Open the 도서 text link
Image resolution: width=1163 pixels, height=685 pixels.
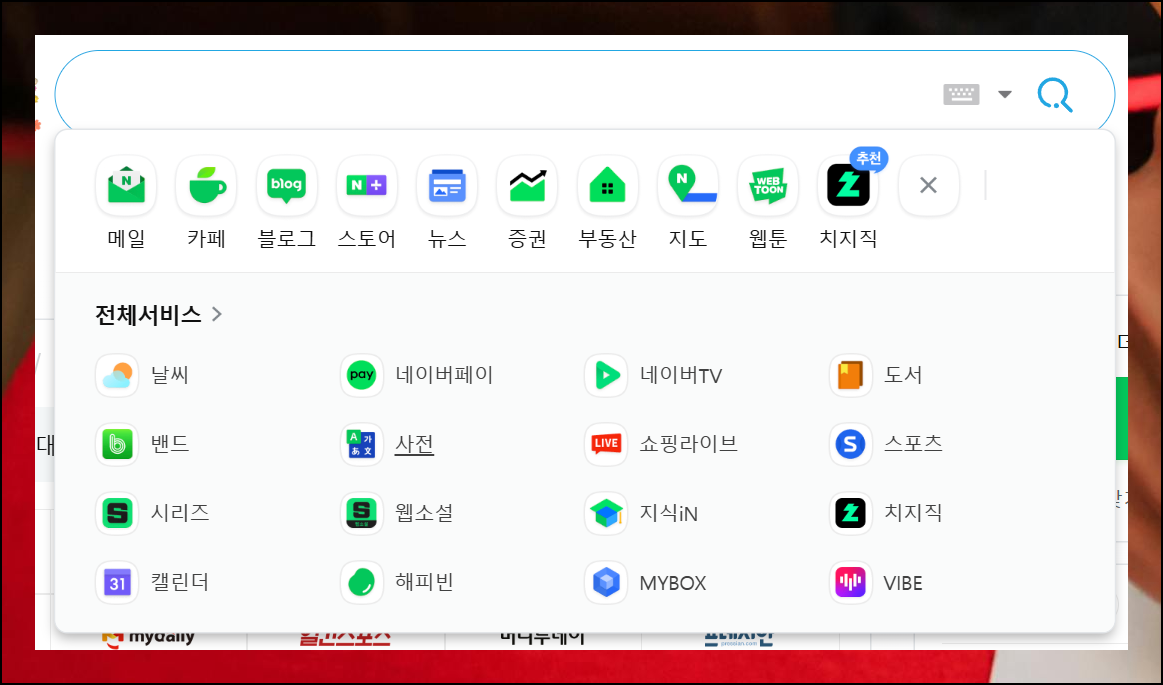903,375
